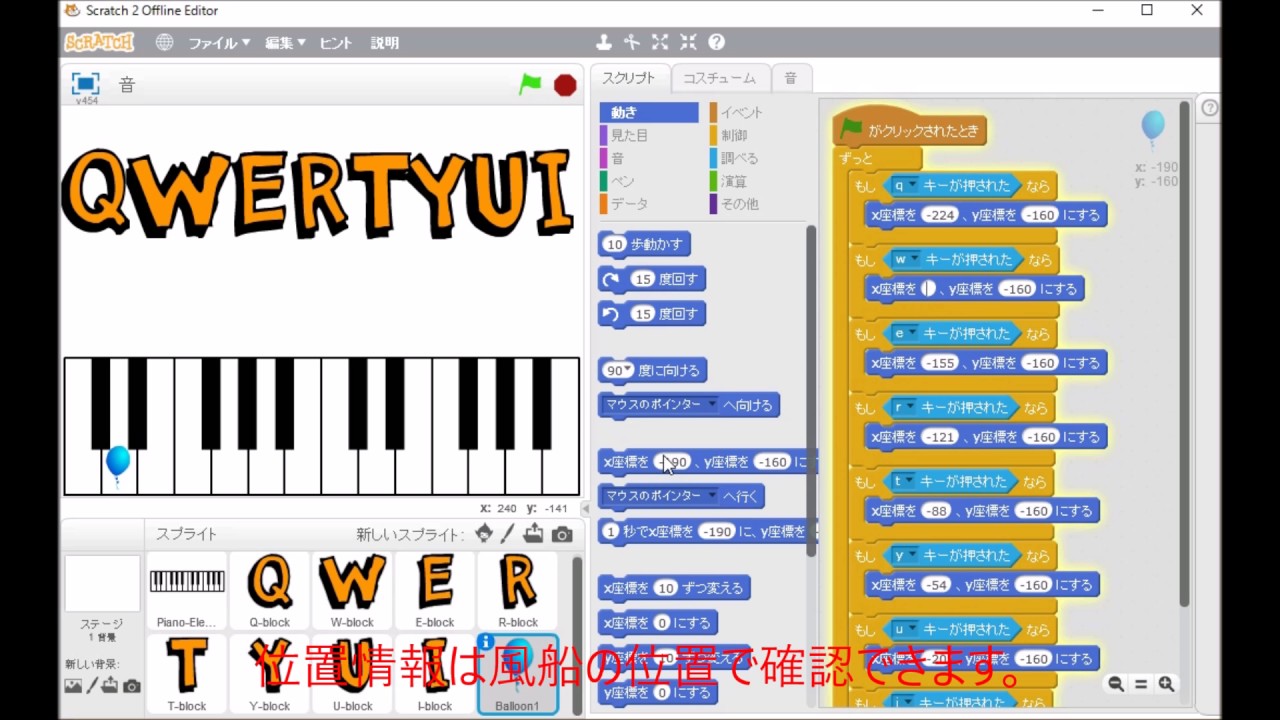
Task: Reset scripts area zoom
Action: pos(1141,684)
